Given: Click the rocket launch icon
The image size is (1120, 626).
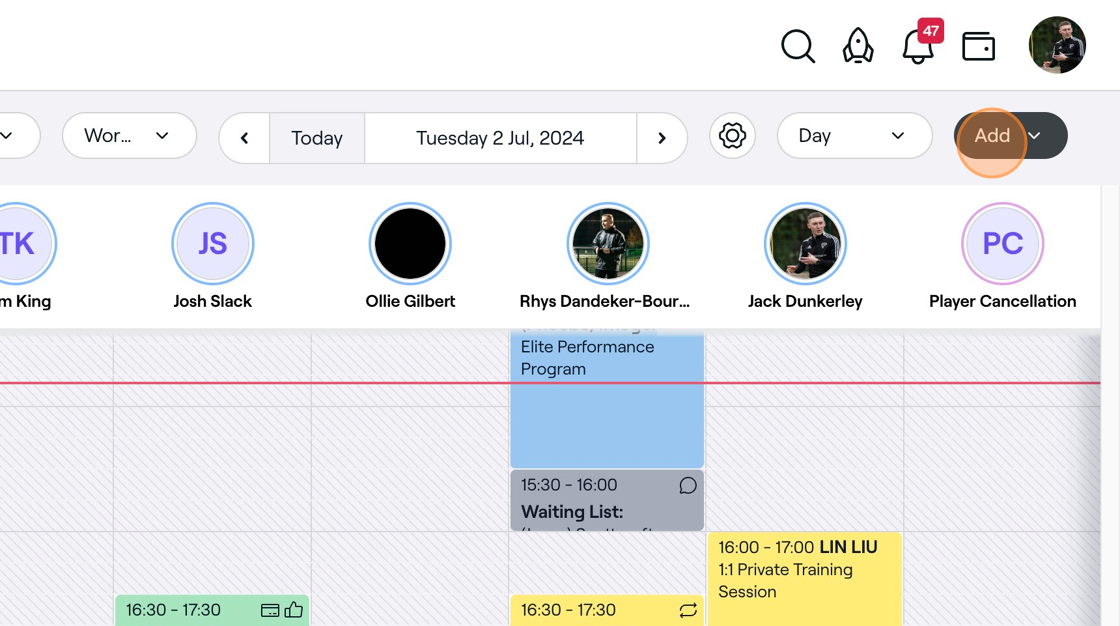Looking at the screenshot, I should pos(858,46).
